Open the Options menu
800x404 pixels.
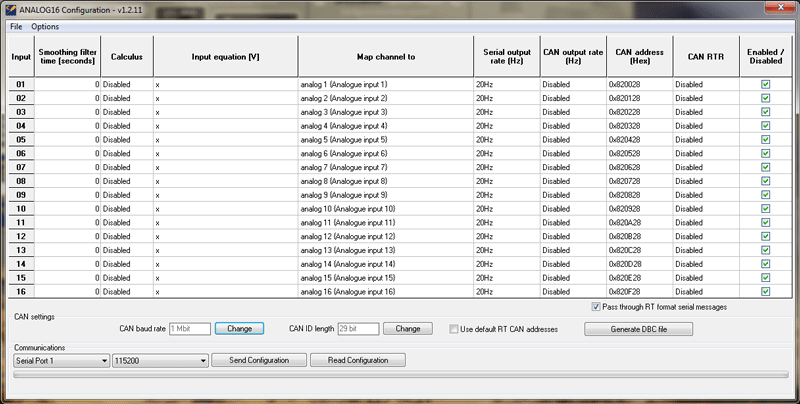pyautogui.click(x=45, y=26)
